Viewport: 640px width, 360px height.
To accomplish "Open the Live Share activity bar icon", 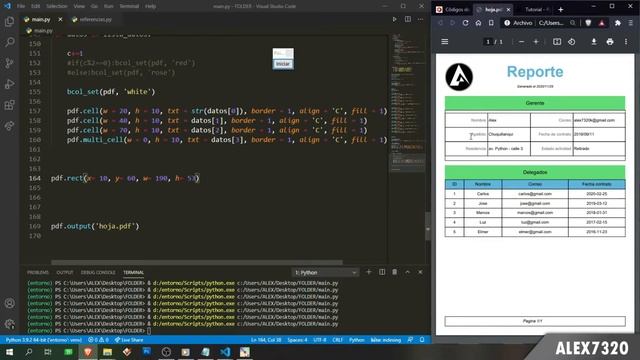I will coord(9,126).
